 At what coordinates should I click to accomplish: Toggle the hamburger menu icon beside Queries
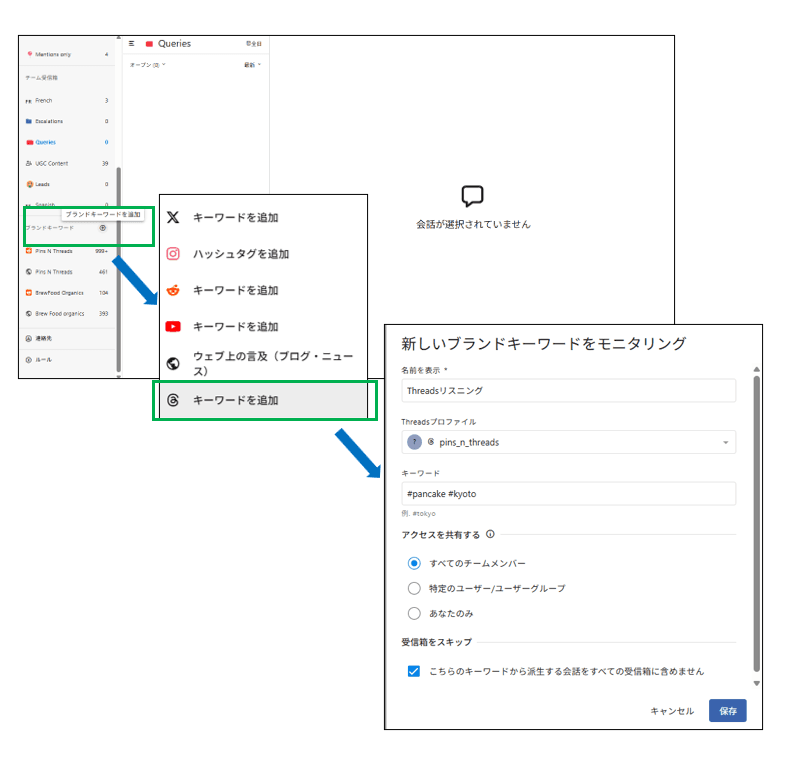131,44
